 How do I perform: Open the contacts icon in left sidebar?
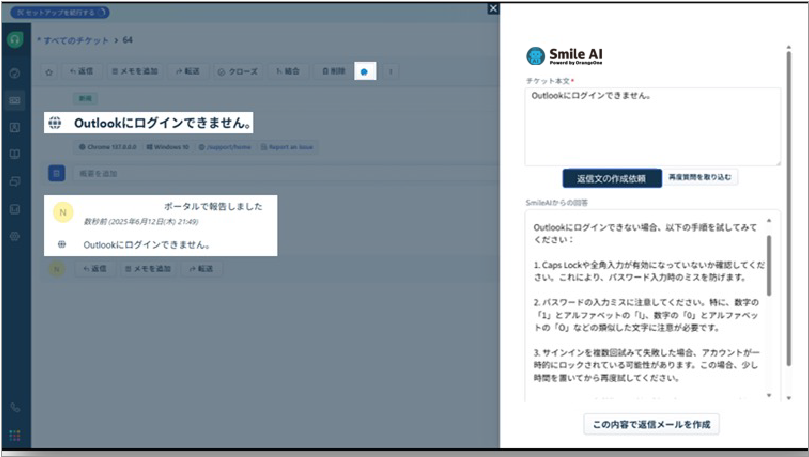tap(15, 127)
